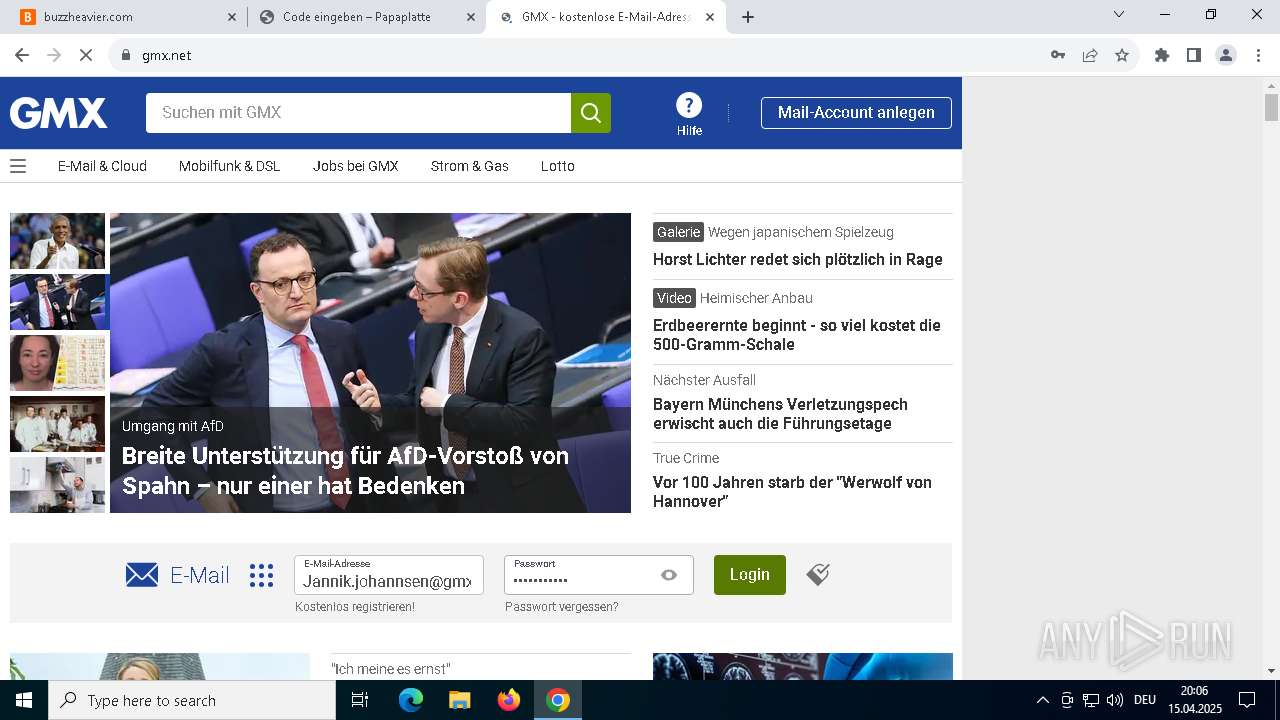
Task: Go back with browser back arrow
Action: point(22,55)
